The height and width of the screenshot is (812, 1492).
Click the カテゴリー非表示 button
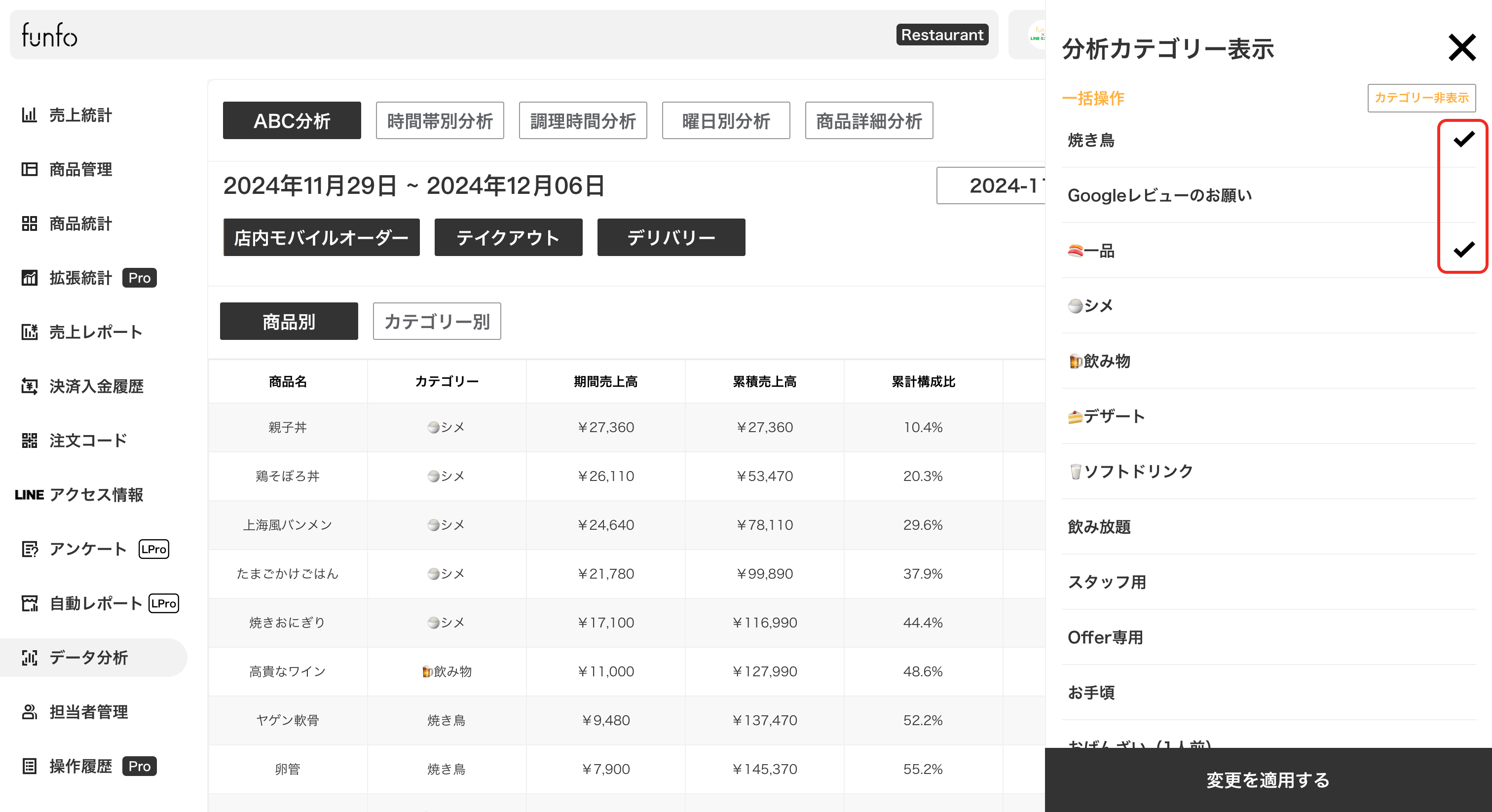click(x=1421, y=98)
